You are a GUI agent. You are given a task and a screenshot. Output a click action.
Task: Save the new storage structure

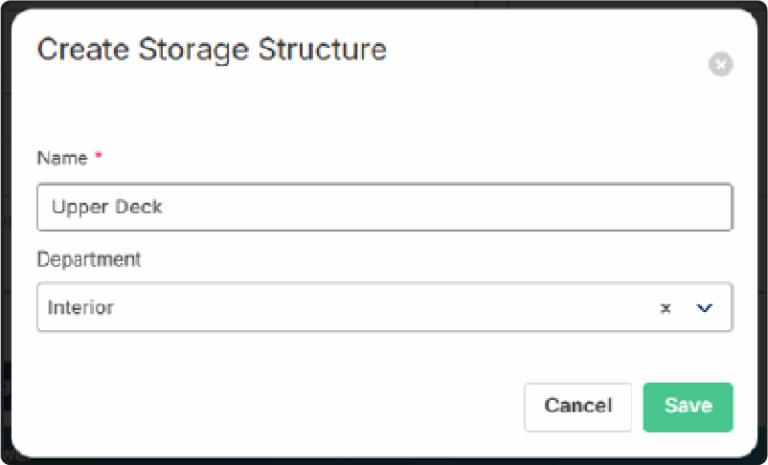coord(688,407)
